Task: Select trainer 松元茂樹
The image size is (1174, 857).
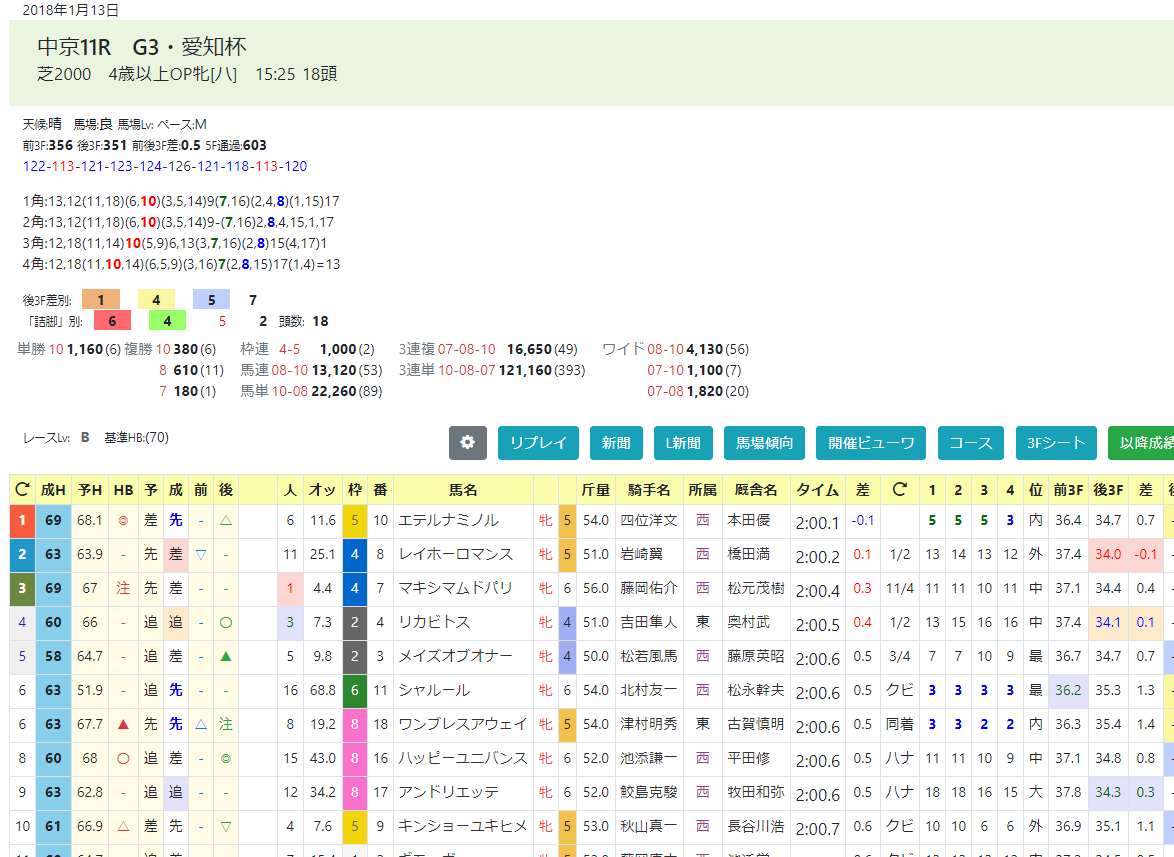Action: pos(756,588)
